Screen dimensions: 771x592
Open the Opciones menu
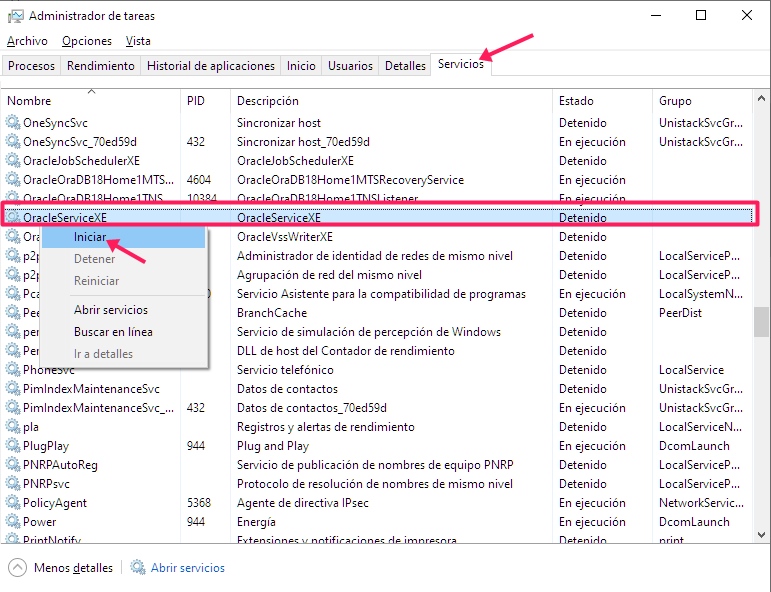pyautogui.click(x=87, y=41)
